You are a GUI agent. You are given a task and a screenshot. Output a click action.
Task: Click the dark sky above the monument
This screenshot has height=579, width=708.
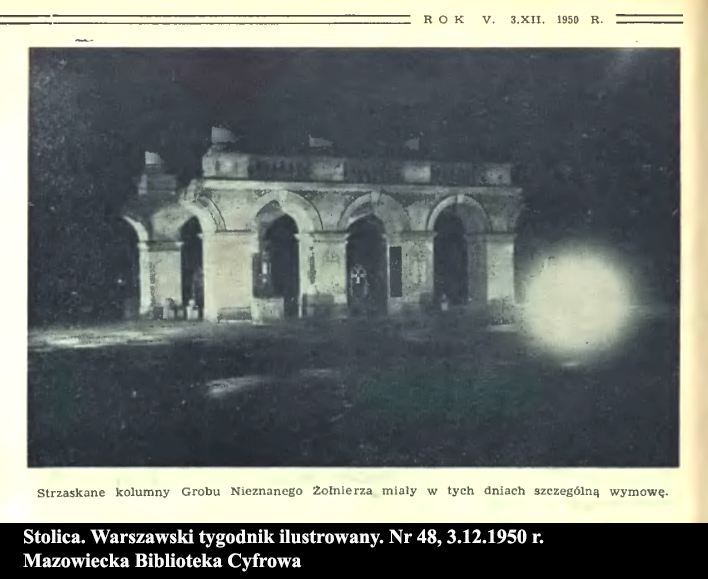click(350, 90)
